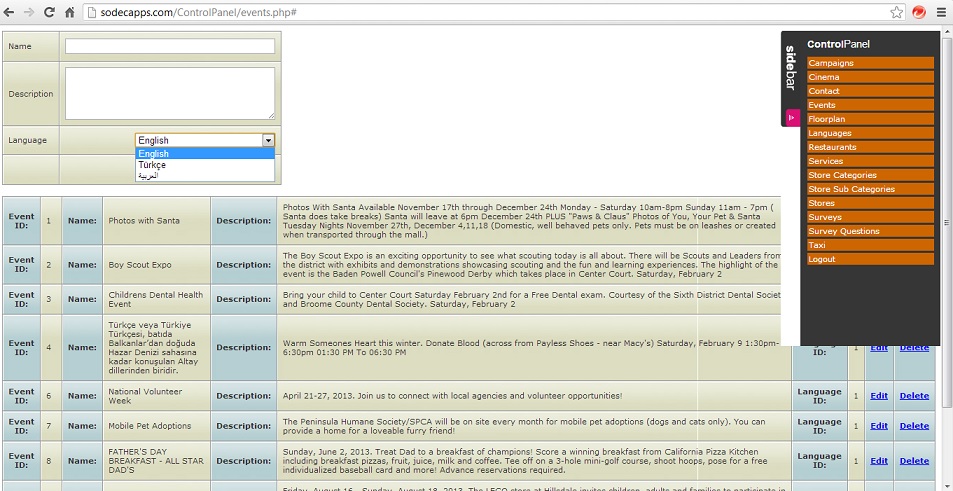
Task: Click the Name input field
Action: click(169, 46)
